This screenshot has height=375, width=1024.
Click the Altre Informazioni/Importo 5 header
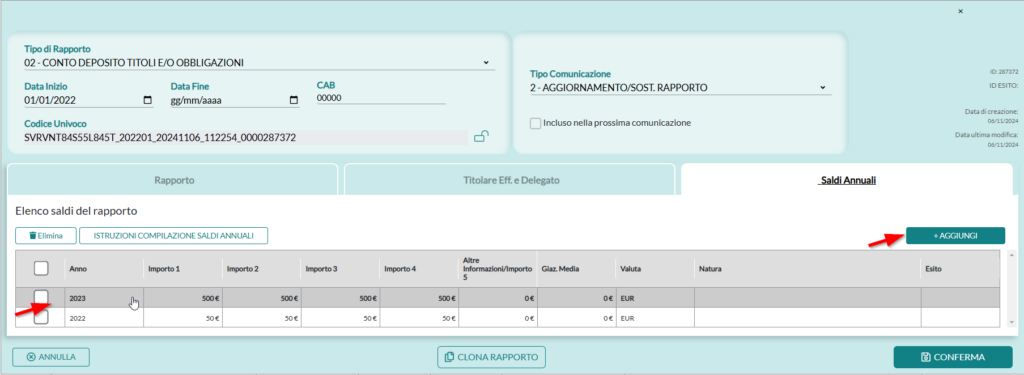pyautogui.click(x=497, y=269)
